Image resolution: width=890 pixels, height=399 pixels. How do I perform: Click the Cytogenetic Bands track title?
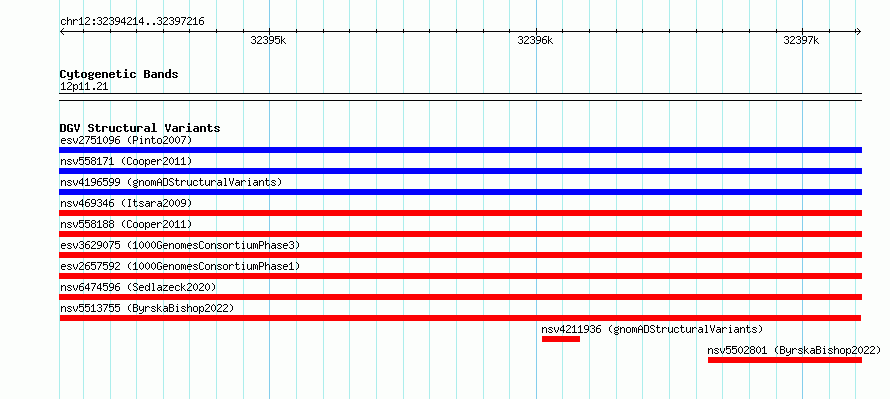coord(119,74)
